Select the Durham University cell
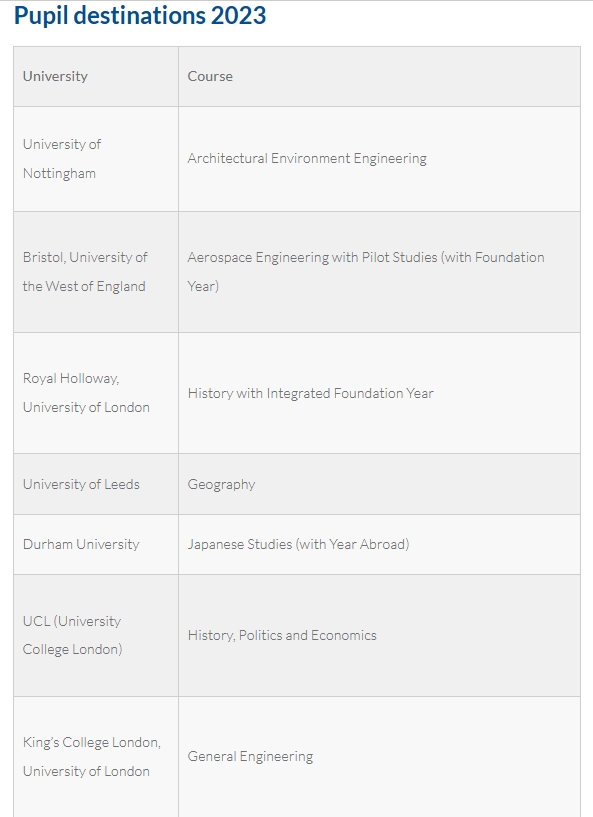The height and width of the screenshot is (817, 593). click(x=96, y=544)
